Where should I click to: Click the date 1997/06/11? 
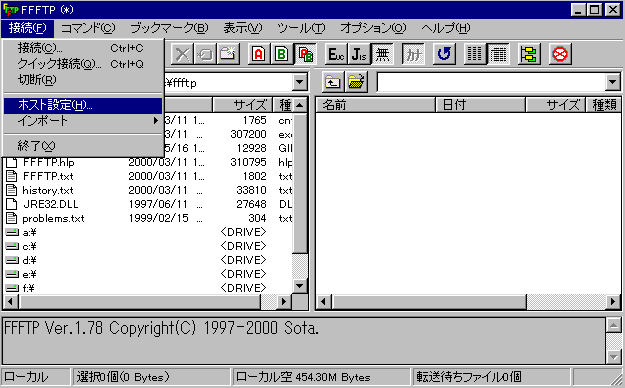[x=158, y=204]
